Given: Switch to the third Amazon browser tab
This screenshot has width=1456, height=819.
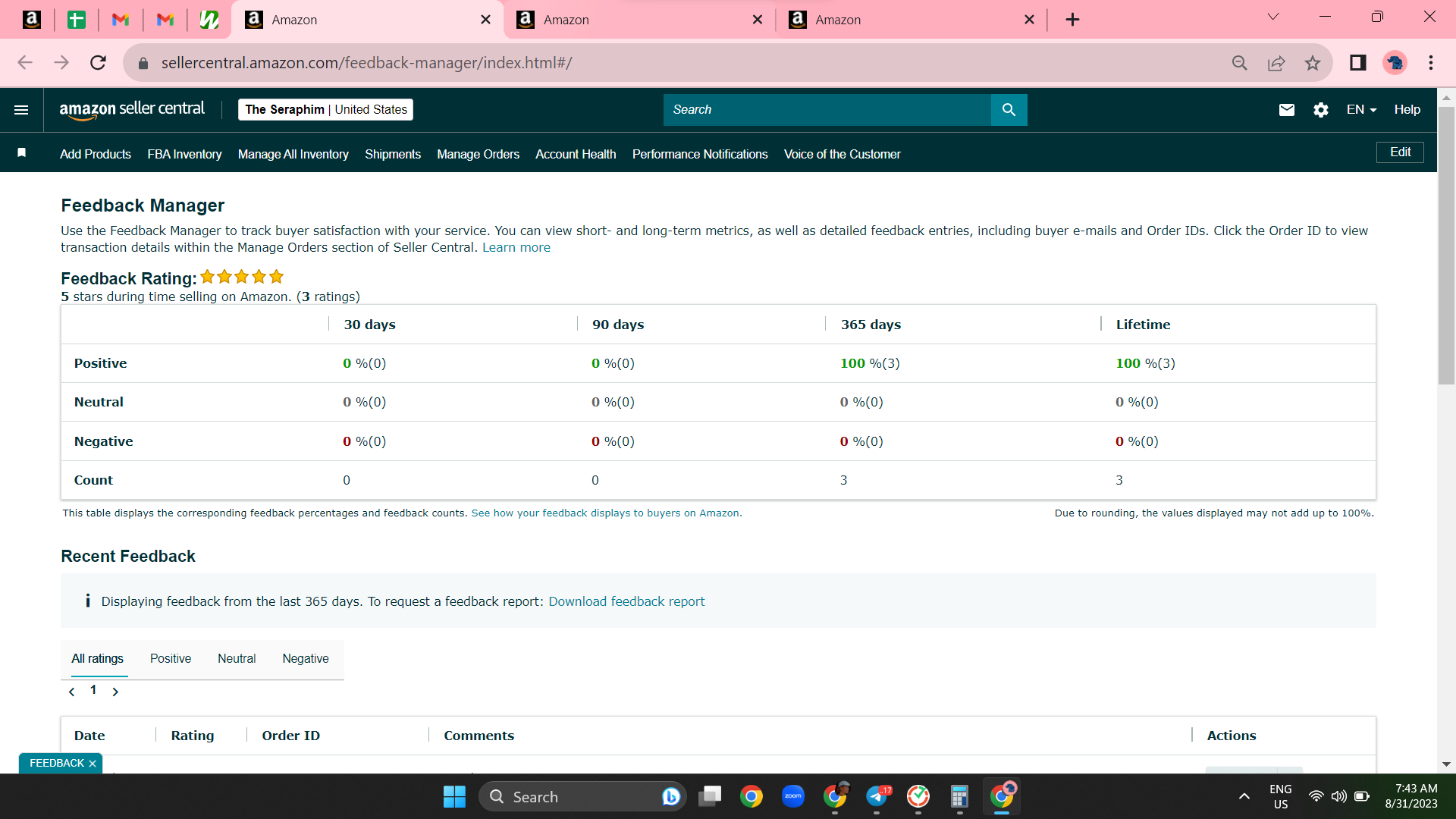Looking at the screenshot, I should pos(912,20).
